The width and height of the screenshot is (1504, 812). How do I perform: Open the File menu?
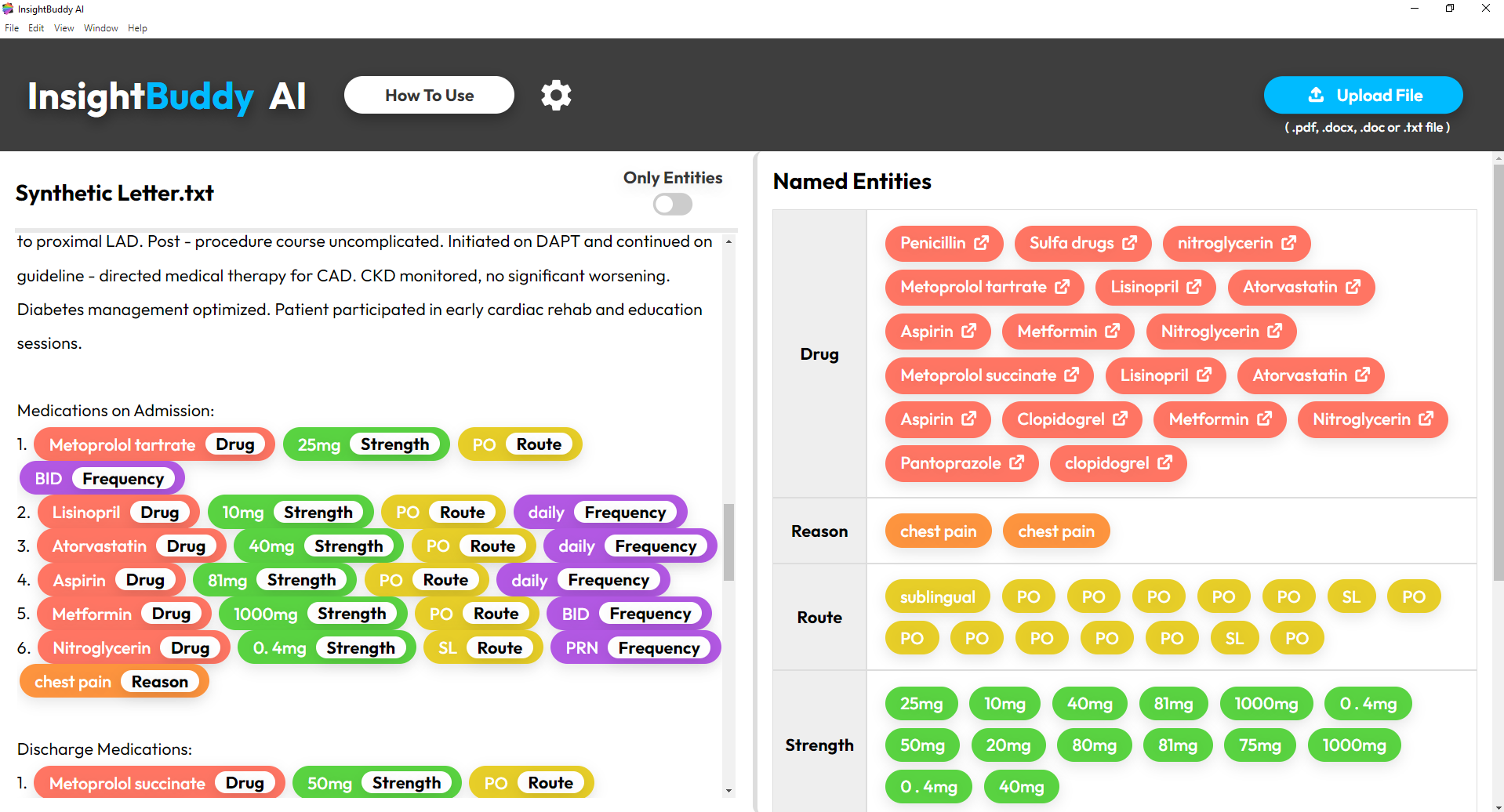coord(12,28)
